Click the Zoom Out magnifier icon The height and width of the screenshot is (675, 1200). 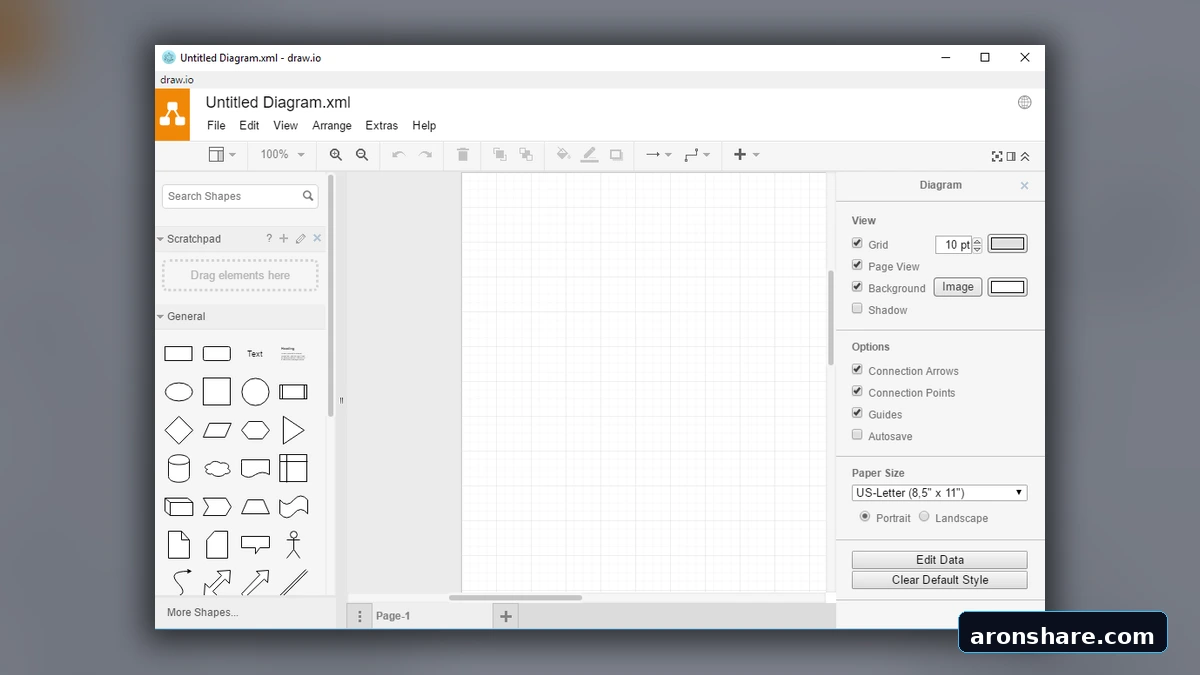(362, 155)
